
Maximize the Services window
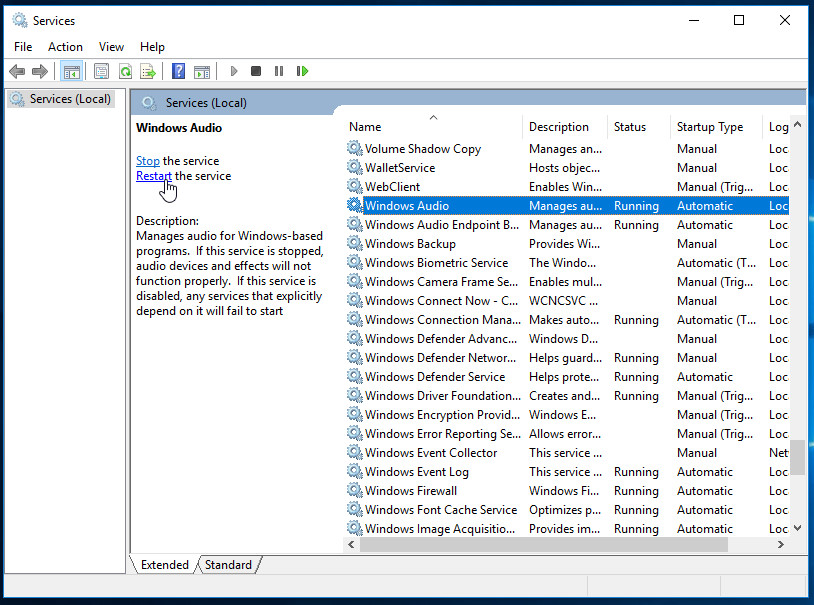tap(739, 20)
